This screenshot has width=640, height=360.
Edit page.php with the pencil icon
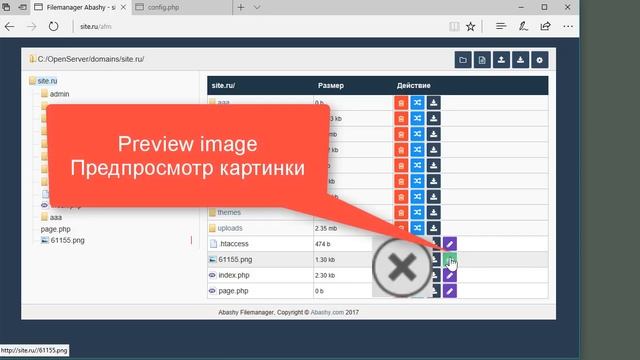(450, 291)
